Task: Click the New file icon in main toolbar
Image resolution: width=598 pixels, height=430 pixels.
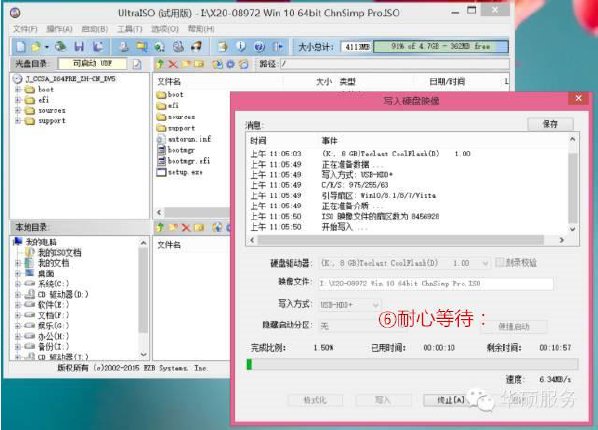Action: [x=21, y=47]
